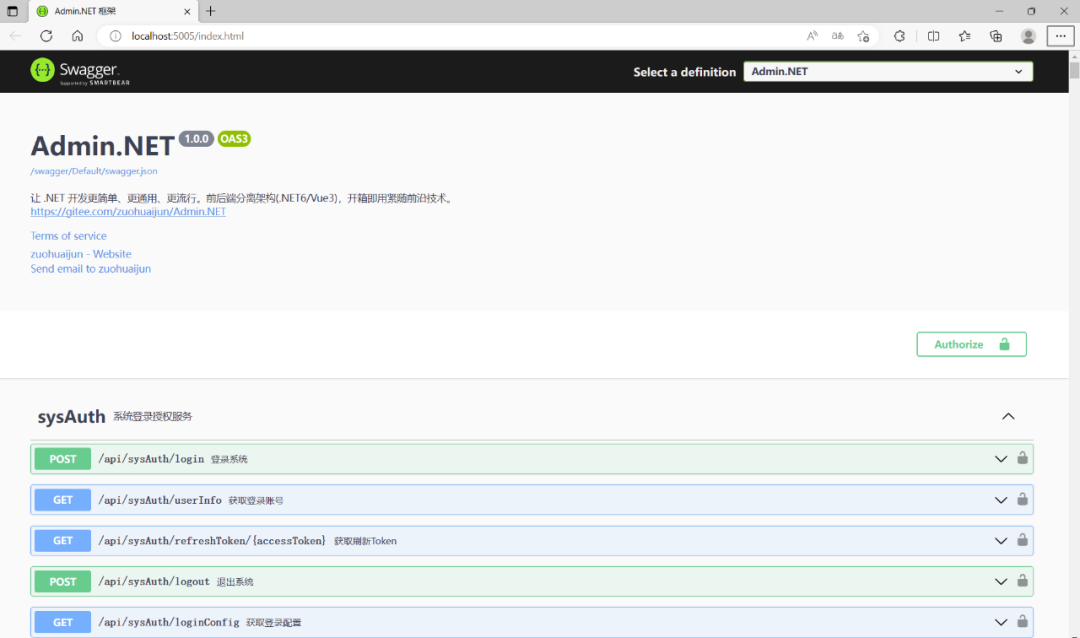1080x638 pixels.
Task: Click the sysAuth section heading
Action: (x=72, y=417)
